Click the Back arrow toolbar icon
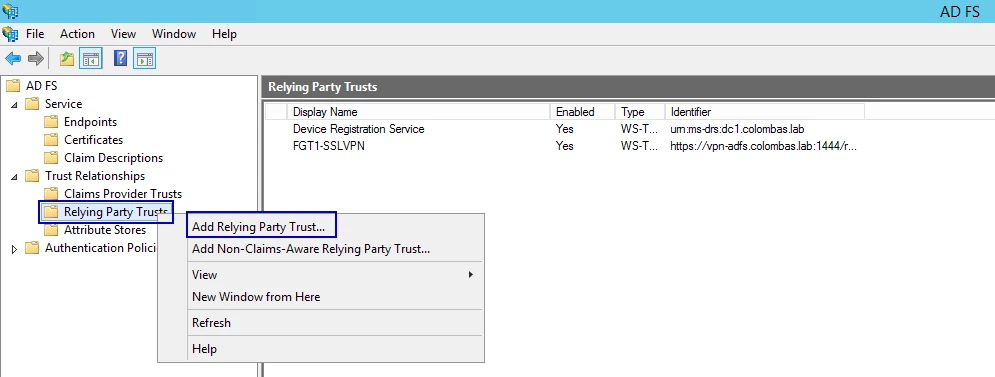The width and height of the screenshot is (995, 377). click(x=13, y=59)
